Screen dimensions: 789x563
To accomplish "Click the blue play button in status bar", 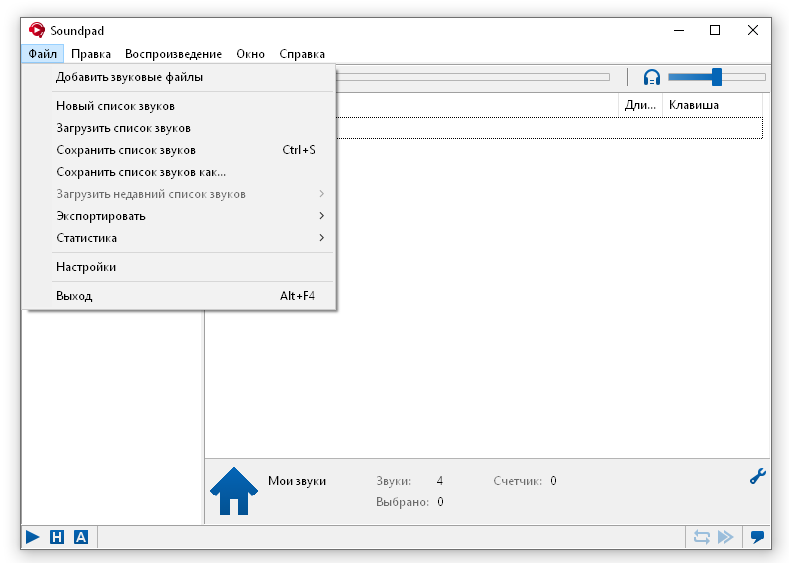I will coord(33,537).
